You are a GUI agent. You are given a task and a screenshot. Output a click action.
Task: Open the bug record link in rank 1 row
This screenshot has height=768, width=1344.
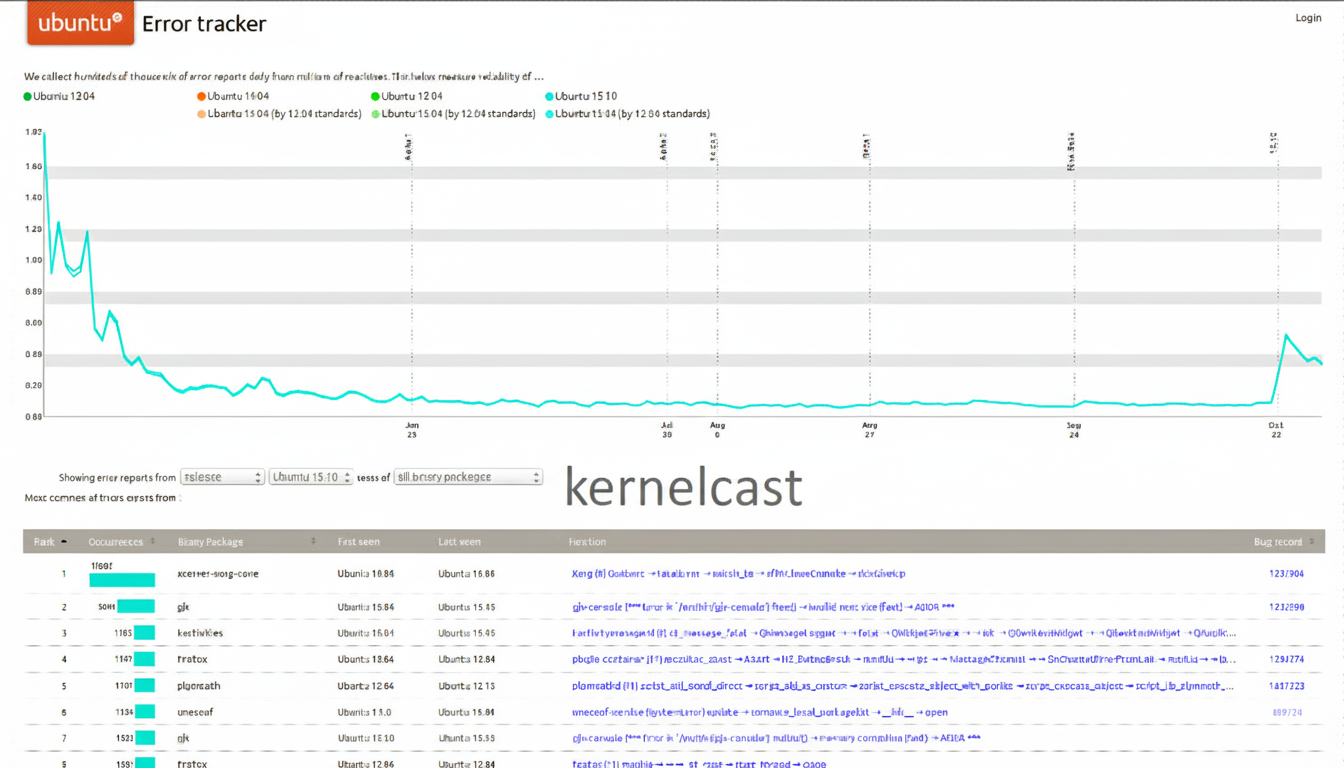[1286, 574]
